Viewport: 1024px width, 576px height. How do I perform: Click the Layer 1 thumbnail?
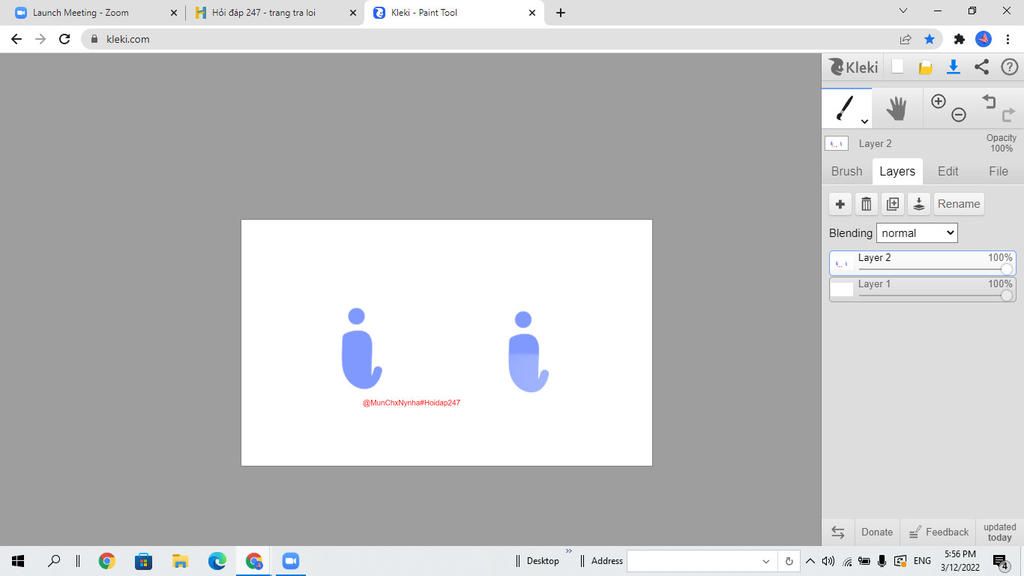pyautogui.click(x=842, y=289)
